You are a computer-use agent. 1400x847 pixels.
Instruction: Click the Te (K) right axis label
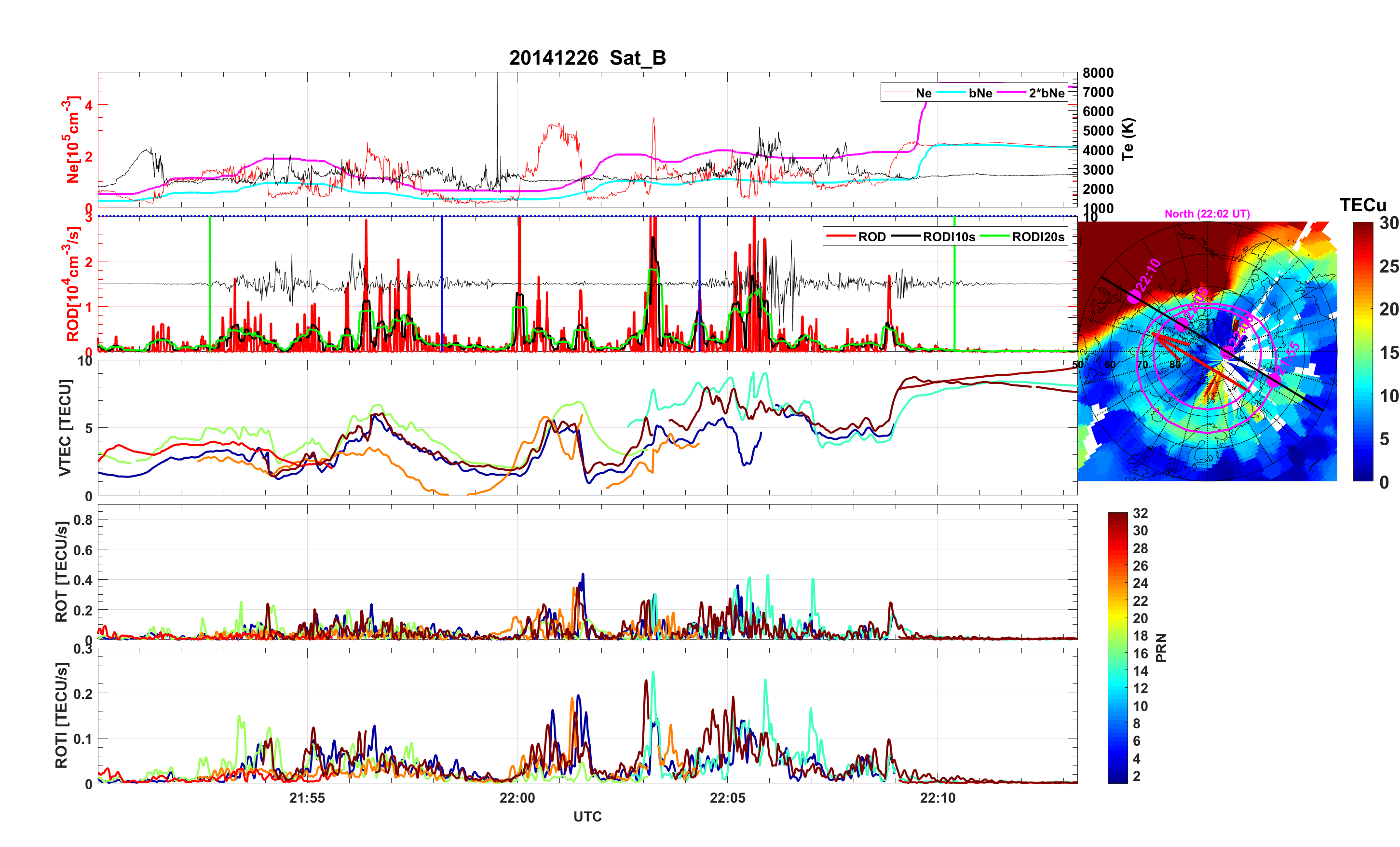pyautogui.click(x=1128, y=139)
